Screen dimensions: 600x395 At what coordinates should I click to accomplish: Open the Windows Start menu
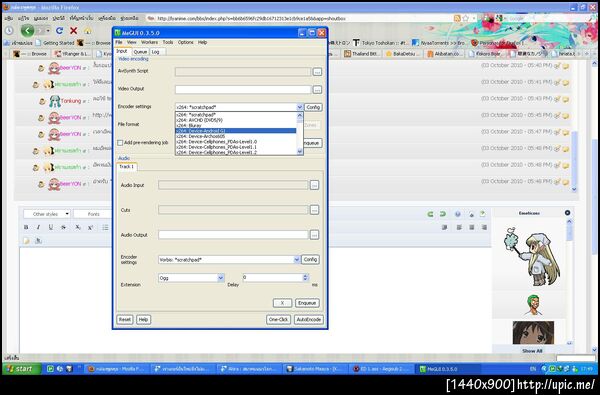pos(22,369)
